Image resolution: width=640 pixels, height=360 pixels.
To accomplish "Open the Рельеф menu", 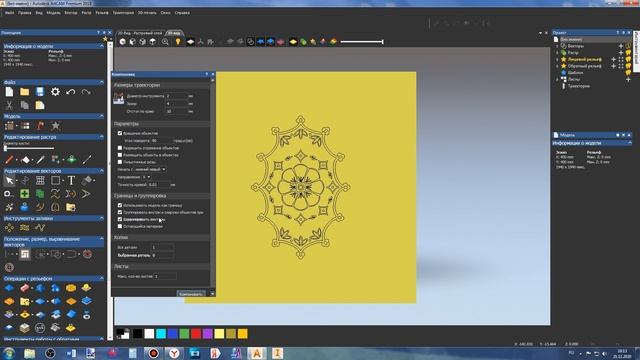I will pyautogui.click(x=102, y=13).
